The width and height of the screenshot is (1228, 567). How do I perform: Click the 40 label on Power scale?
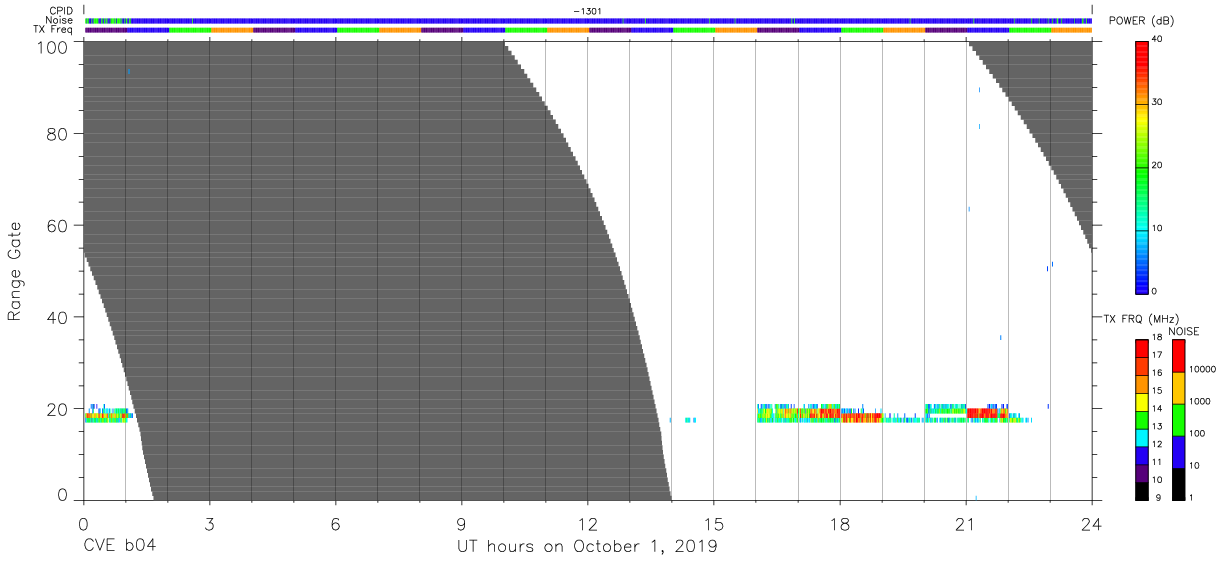1158,39
